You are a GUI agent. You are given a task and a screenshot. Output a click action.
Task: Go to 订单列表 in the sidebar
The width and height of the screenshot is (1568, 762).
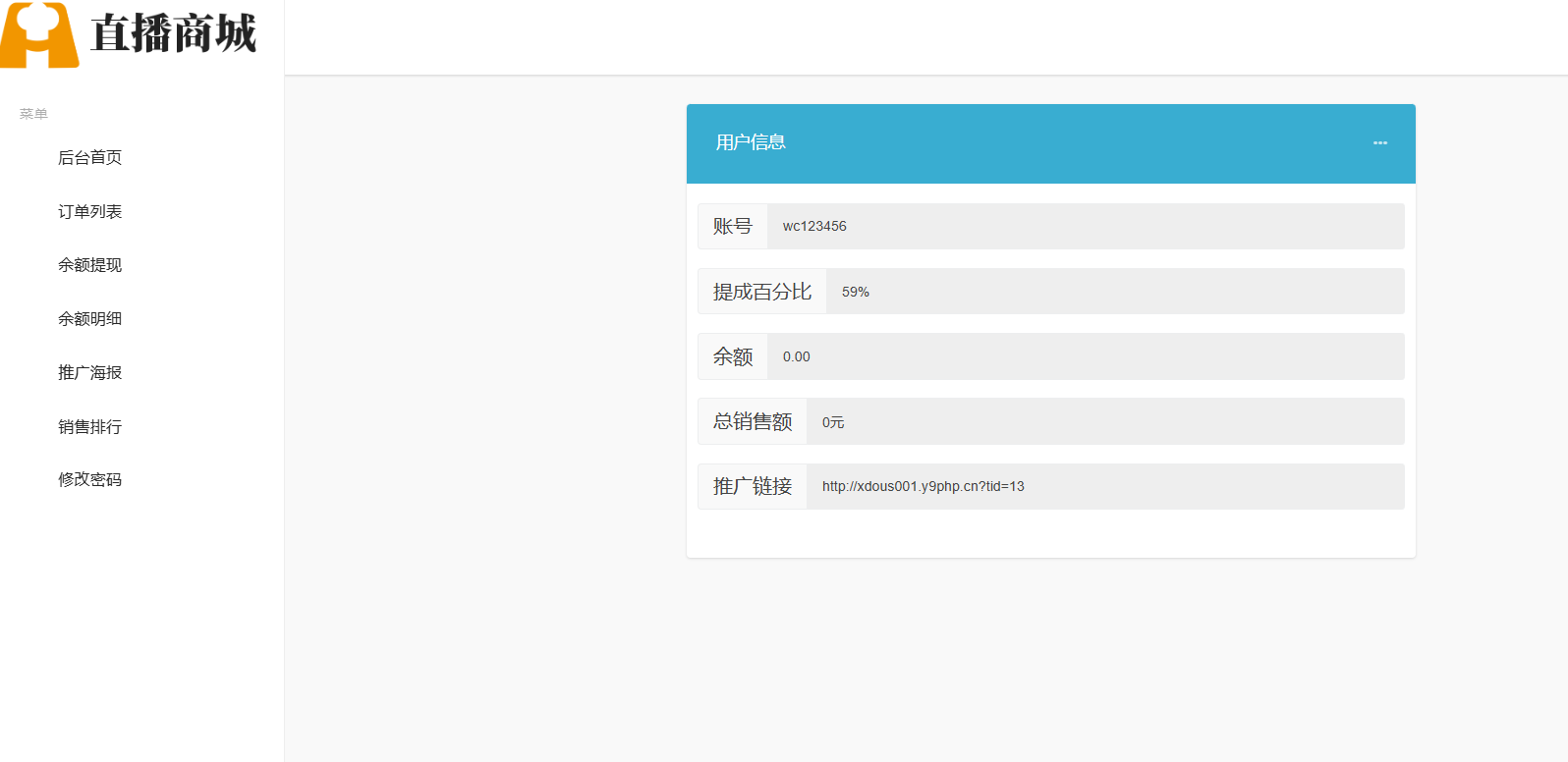pyautogui.click(x=89, y=212)
